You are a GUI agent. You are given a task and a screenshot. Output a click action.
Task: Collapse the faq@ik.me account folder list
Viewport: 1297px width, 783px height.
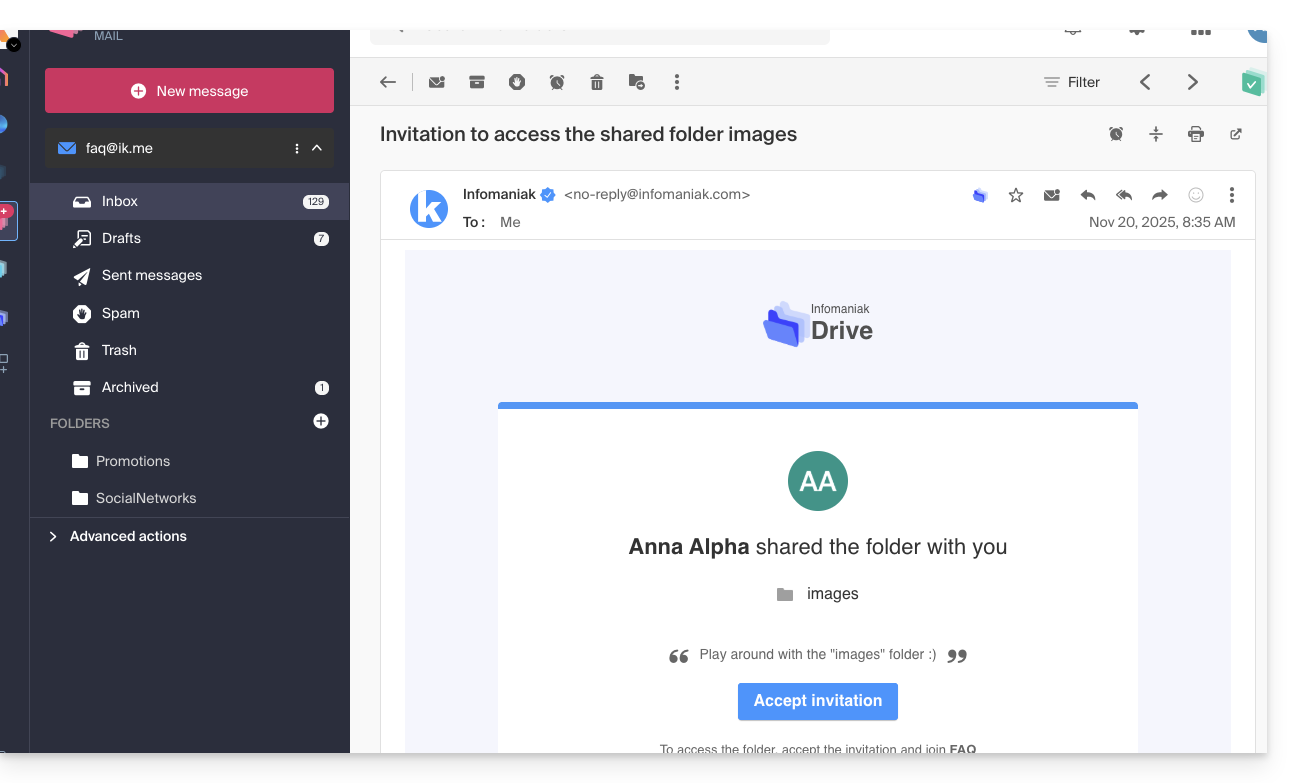point(317,149)
